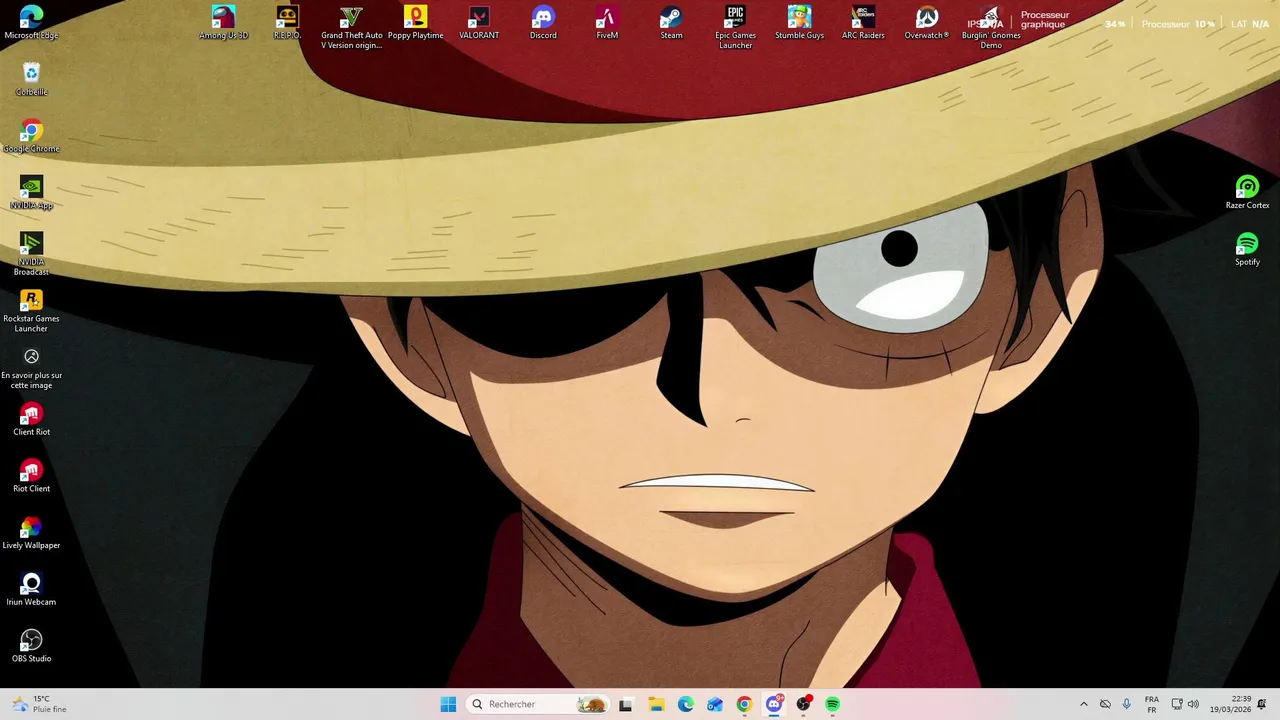The image size is (1280, 720).
Task: Select Razer Cortex desktop icon
Action: coord(1247,193)
